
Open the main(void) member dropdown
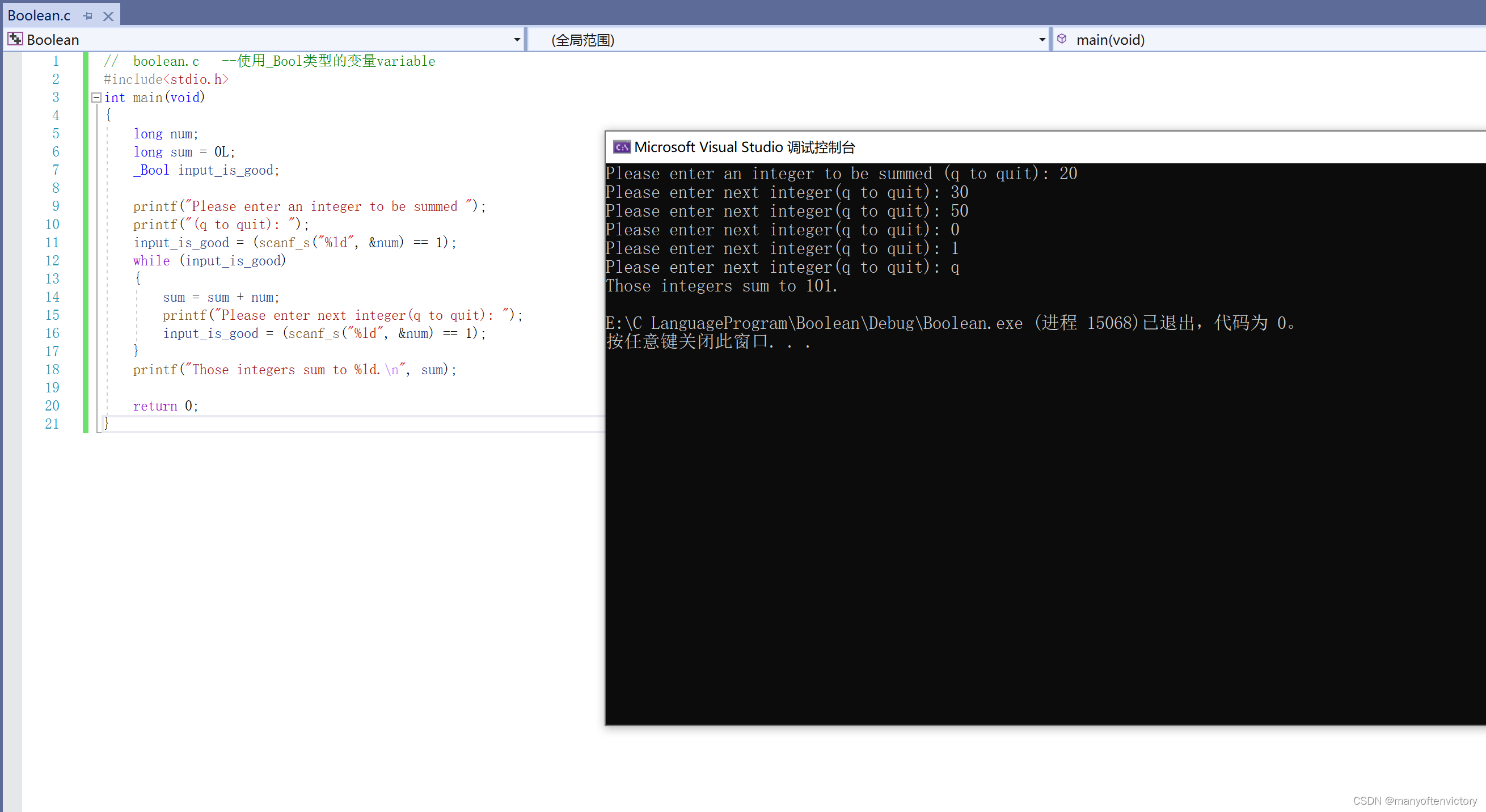[1269, 40]
